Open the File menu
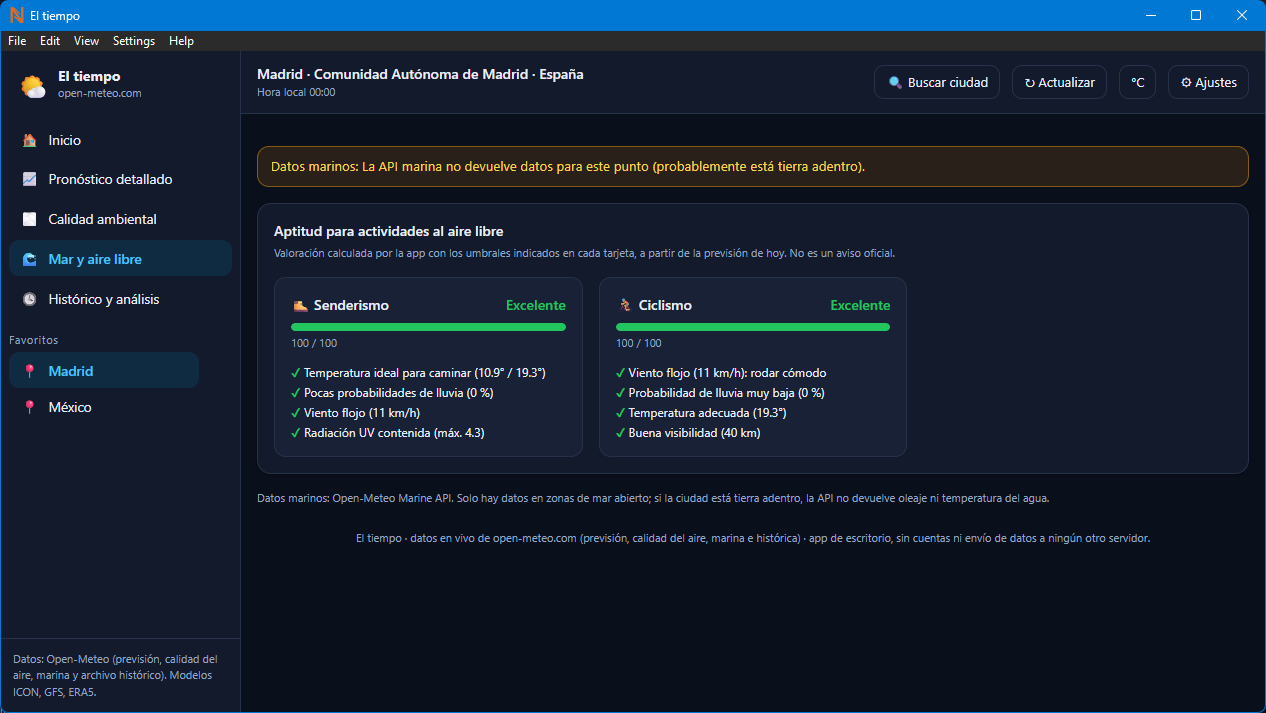The image size is (1266, 713). 17,41
